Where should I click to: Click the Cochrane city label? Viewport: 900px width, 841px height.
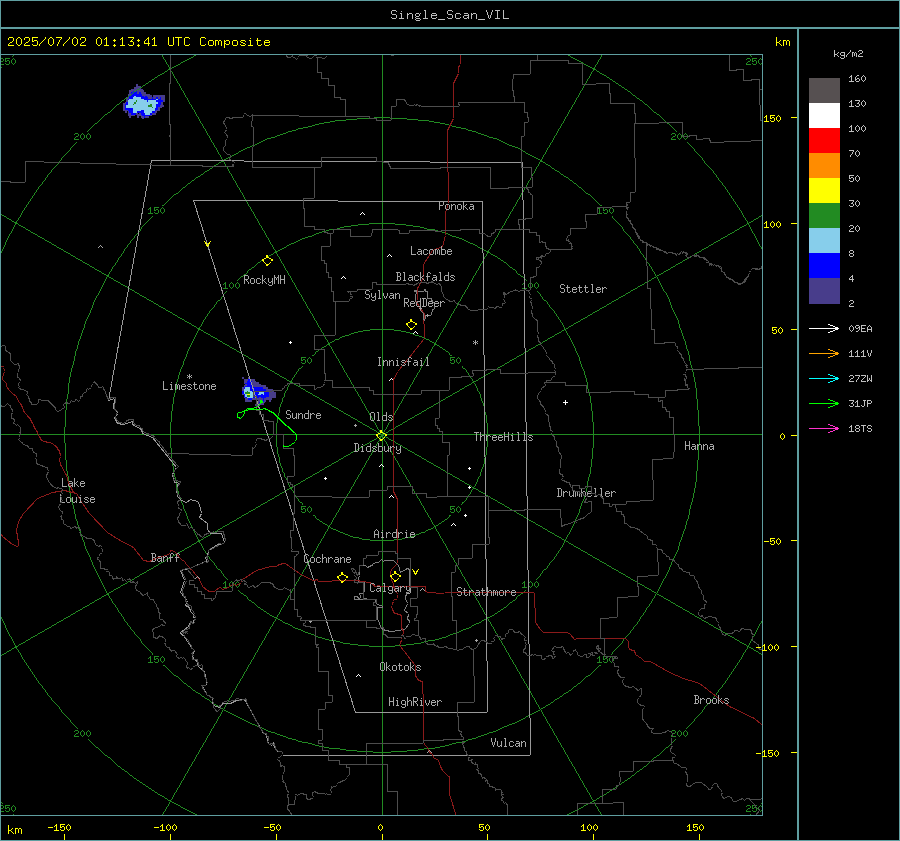327,559
